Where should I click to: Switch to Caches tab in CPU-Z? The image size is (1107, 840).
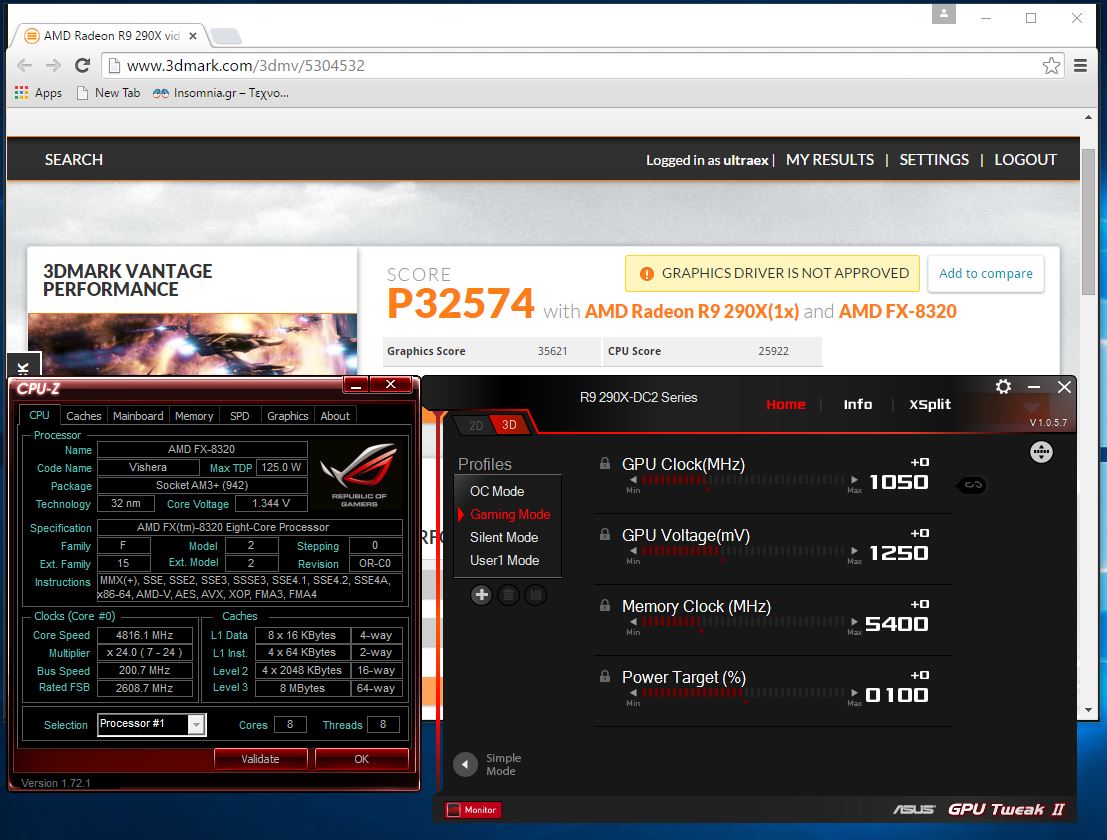point(84,416)
